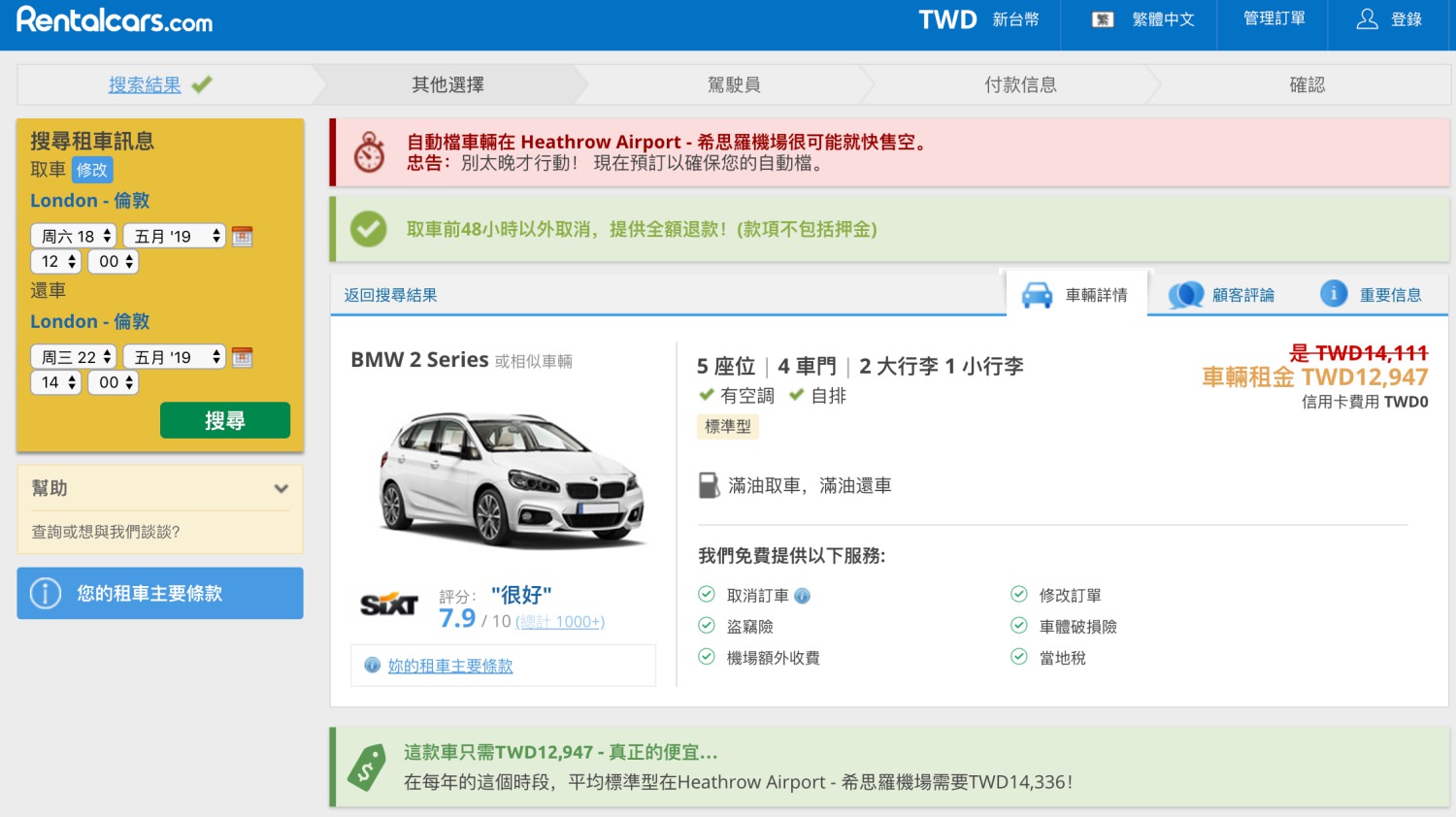Click the 當地稅 service item
1456x817 pixels.
[x=1062, y=658]
